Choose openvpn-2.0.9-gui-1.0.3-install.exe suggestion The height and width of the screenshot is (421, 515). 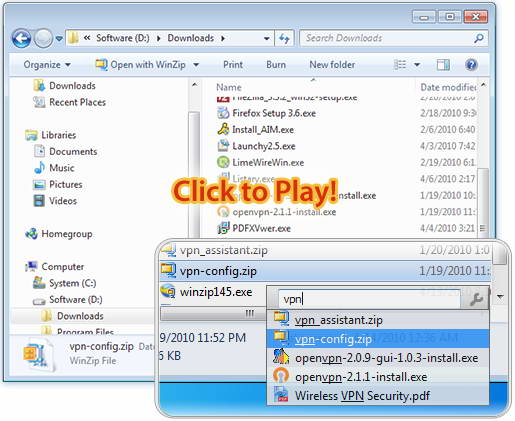click(x=378, y=358)
